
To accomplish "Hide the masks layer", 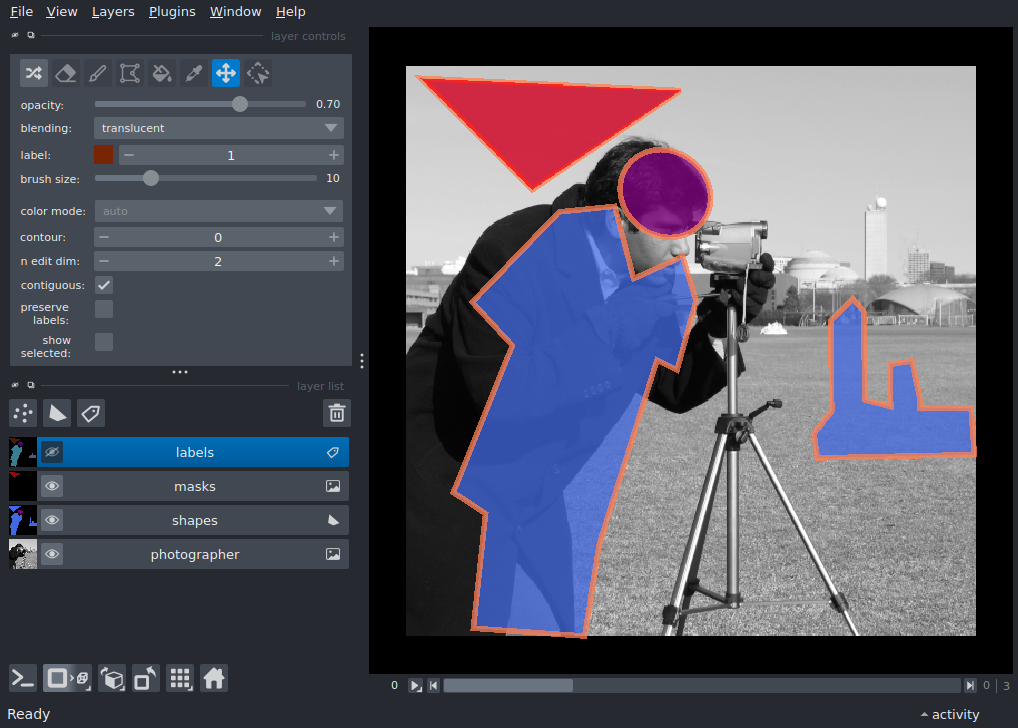I will click(52, 487).
